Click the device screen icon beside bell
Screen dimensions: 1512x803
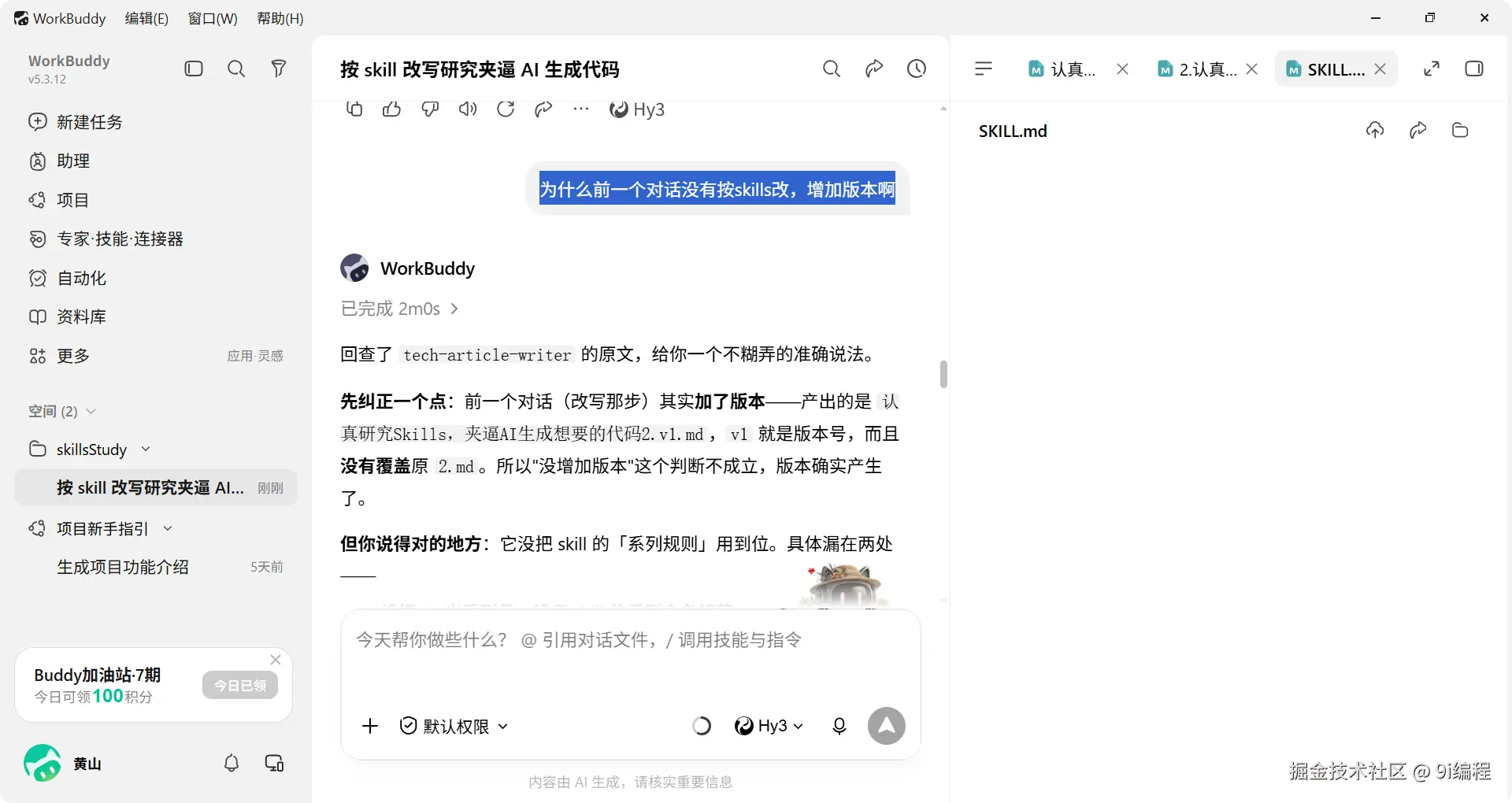click(x=274, y=763)
